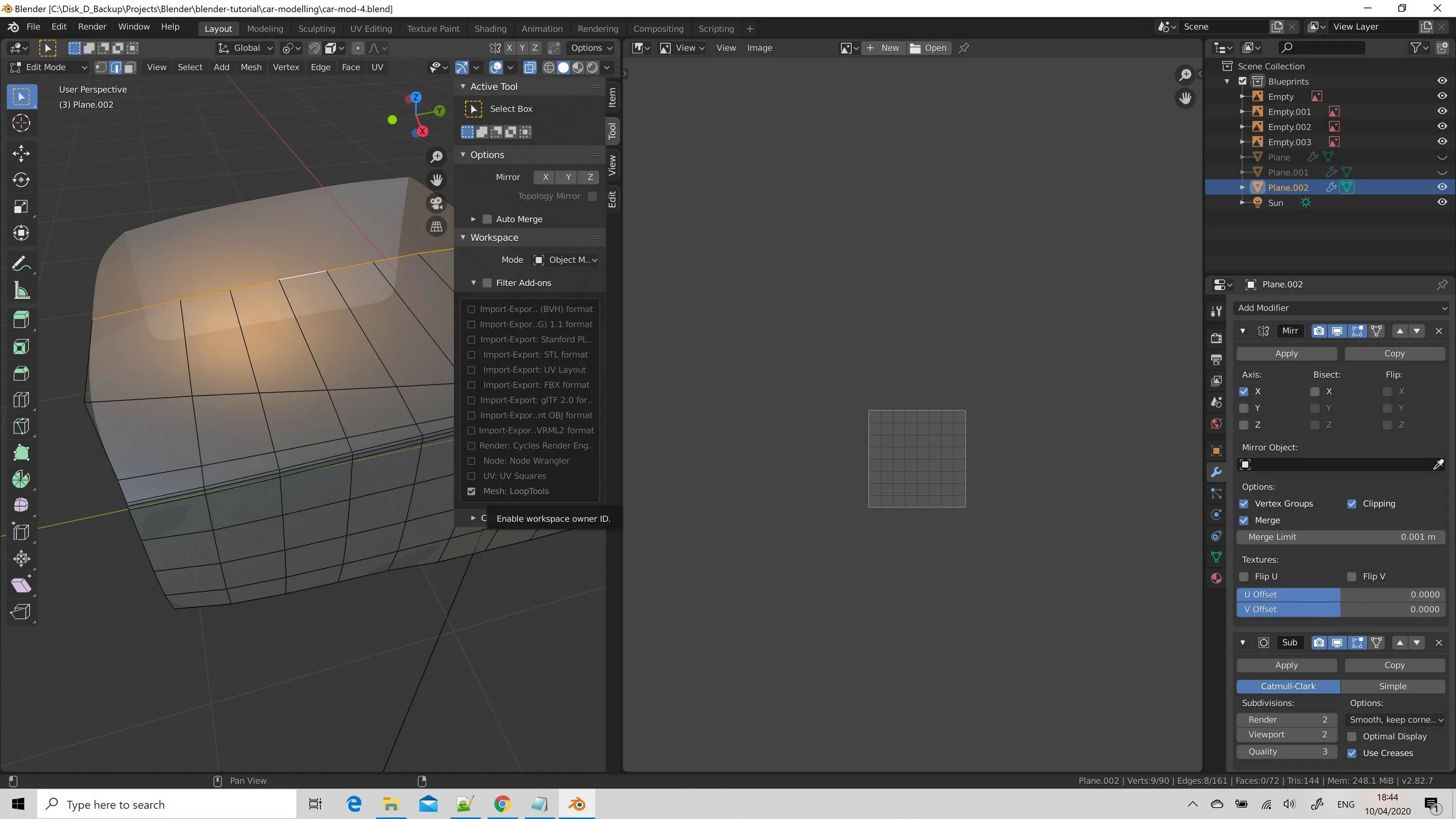
Task: Switch to the UV Editing workspace tab
Action: coord(370,29)
